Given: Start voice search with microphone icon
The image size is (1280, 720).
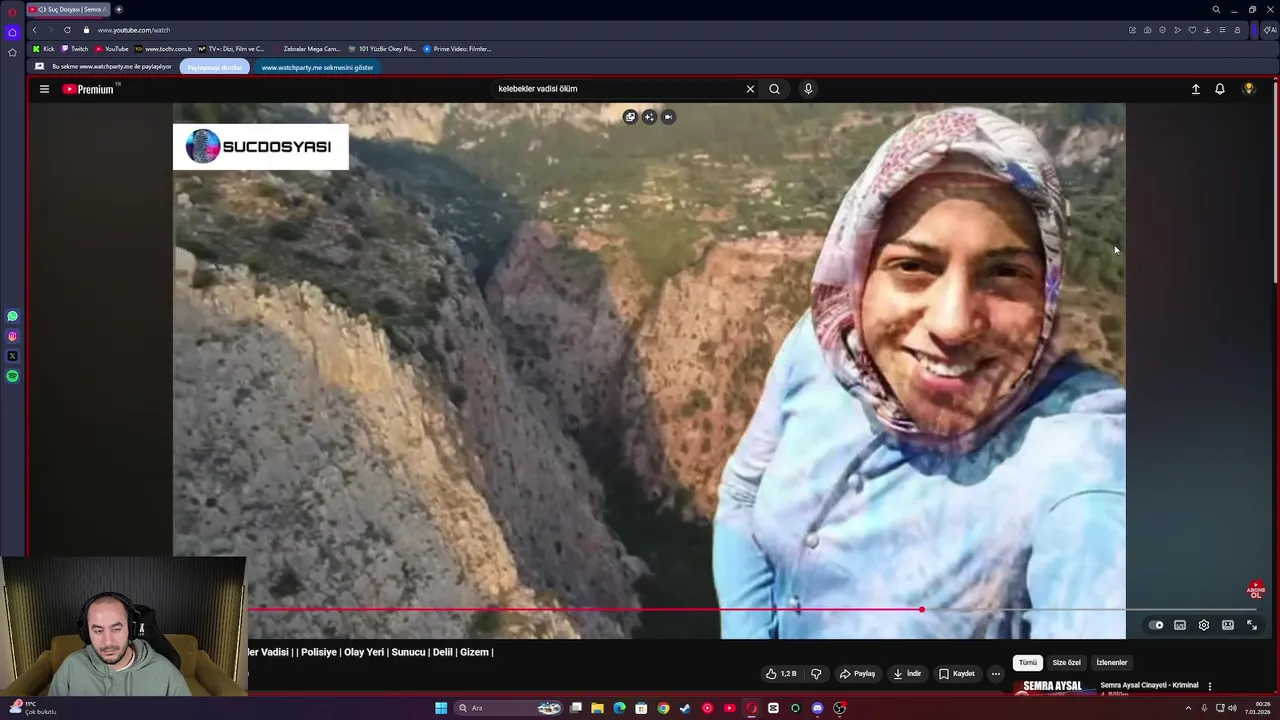Looking at the screenshot, I should click(x=808, y=89).
